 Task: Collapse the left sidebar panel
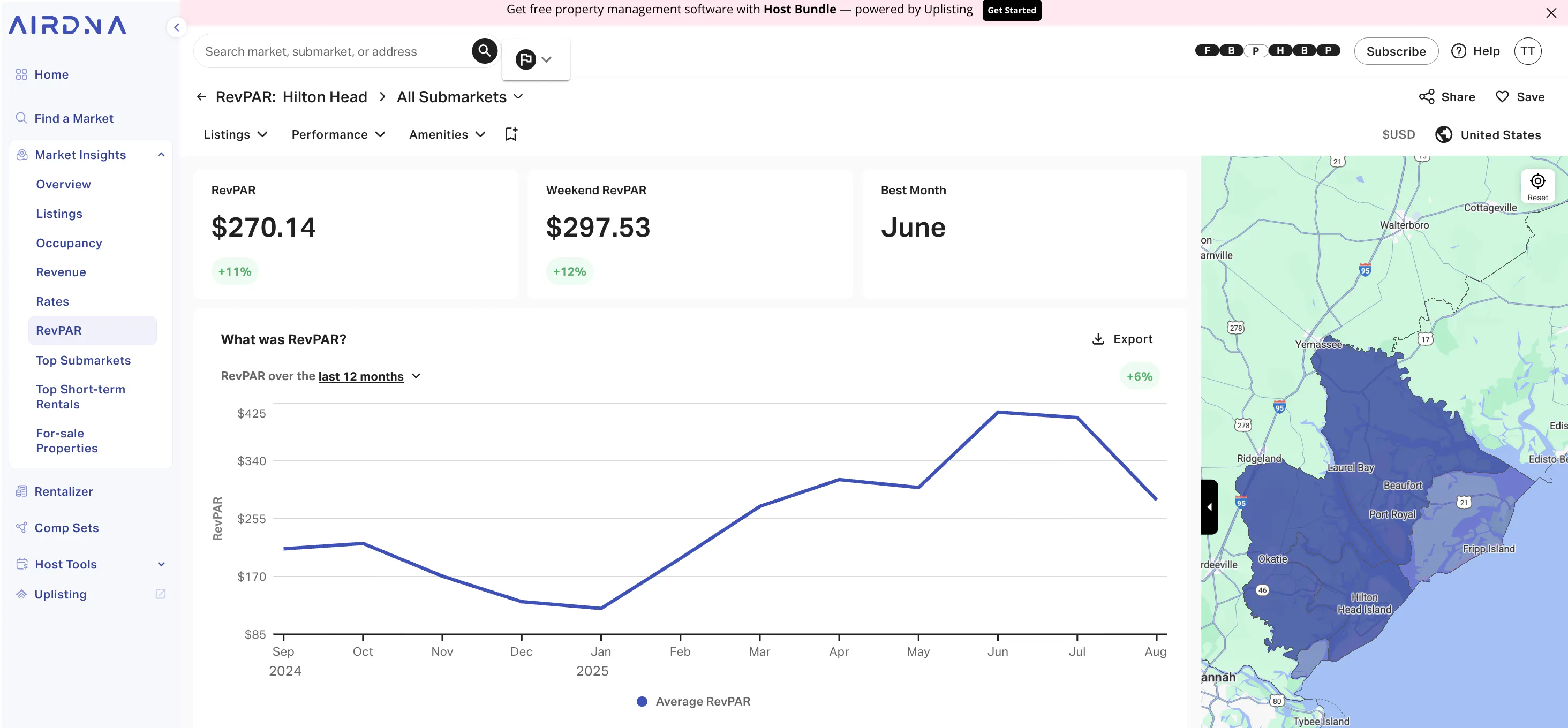pos(177,27)
